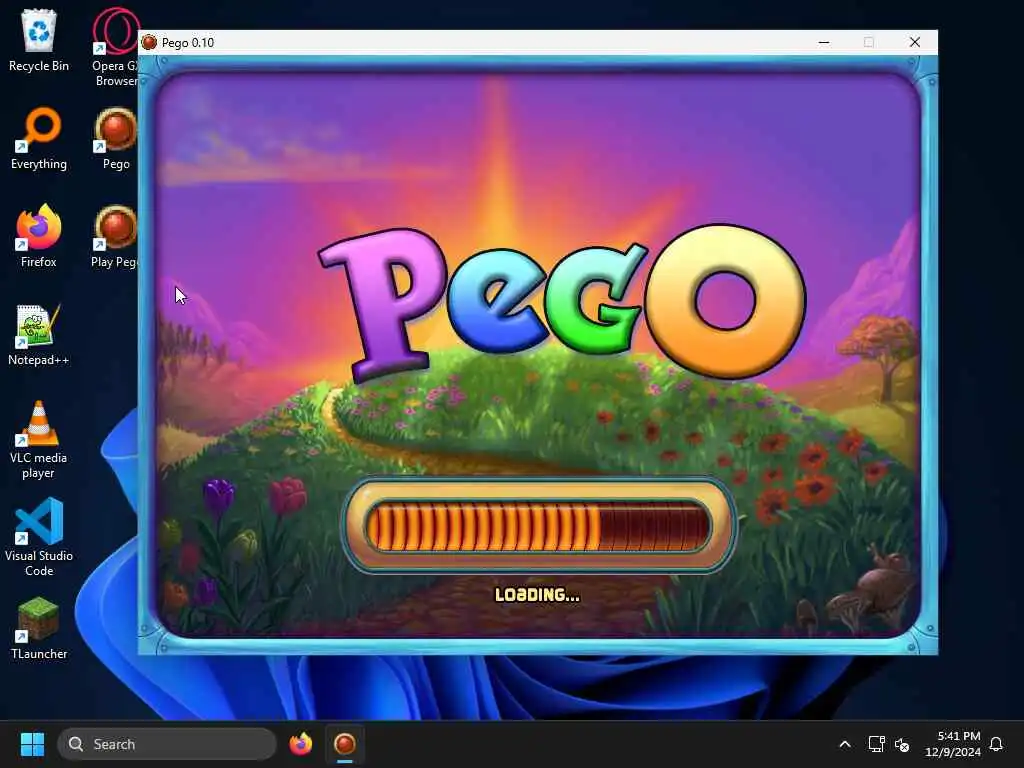Minimize the Pego 0.10 window
Screen dimensions: 1024x768
click(x=824, y=42)
